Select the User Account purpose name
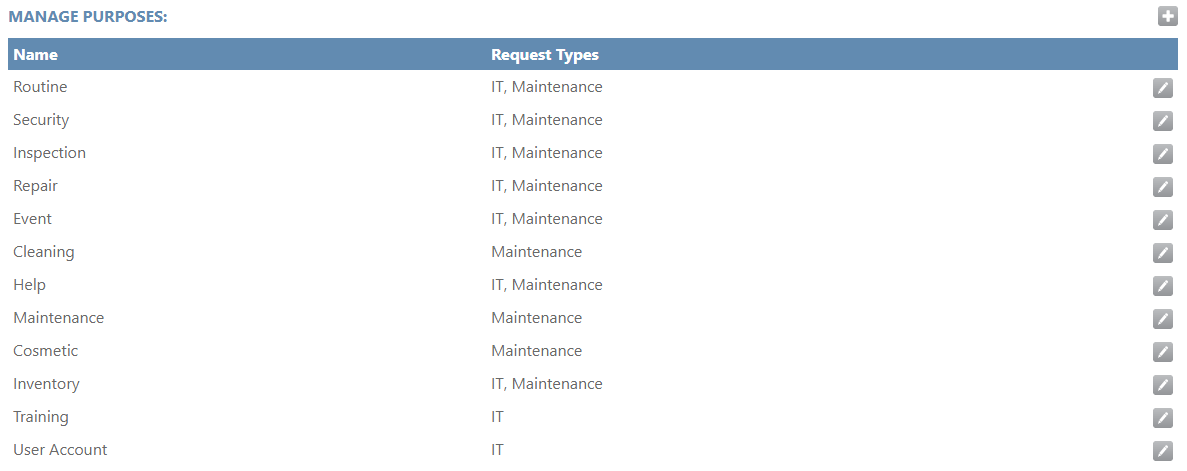This screenshot has height=471, width=1187. pos(60,450)
